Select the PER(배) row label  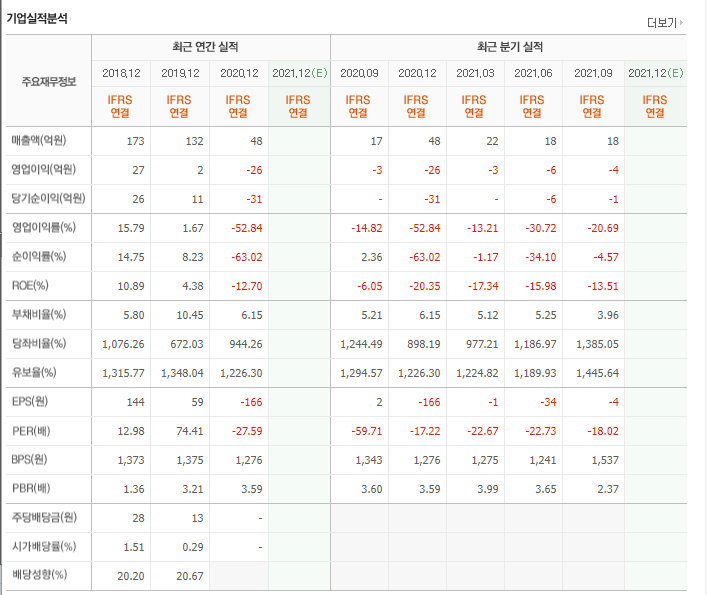[x=31, y=431]
